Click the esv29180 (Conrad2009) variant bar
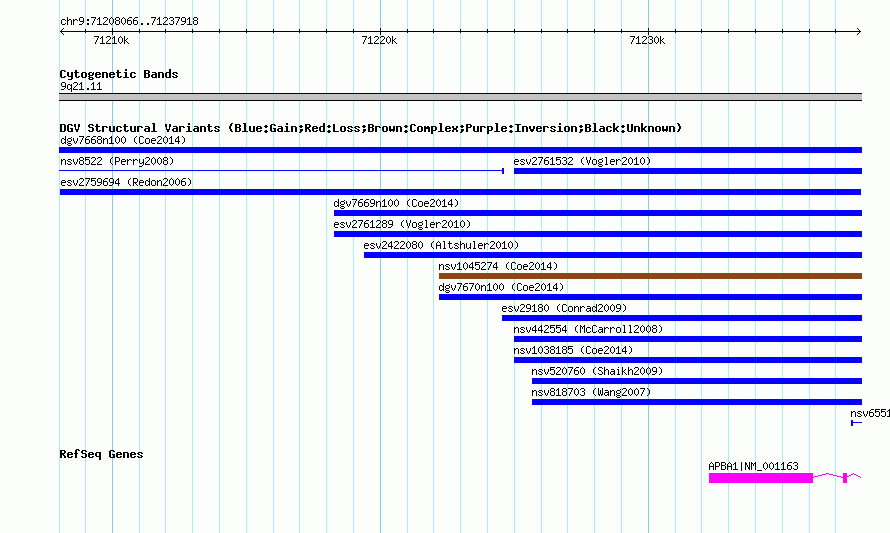Viewport: 890px width, 533px height. (x=682, y=318)
